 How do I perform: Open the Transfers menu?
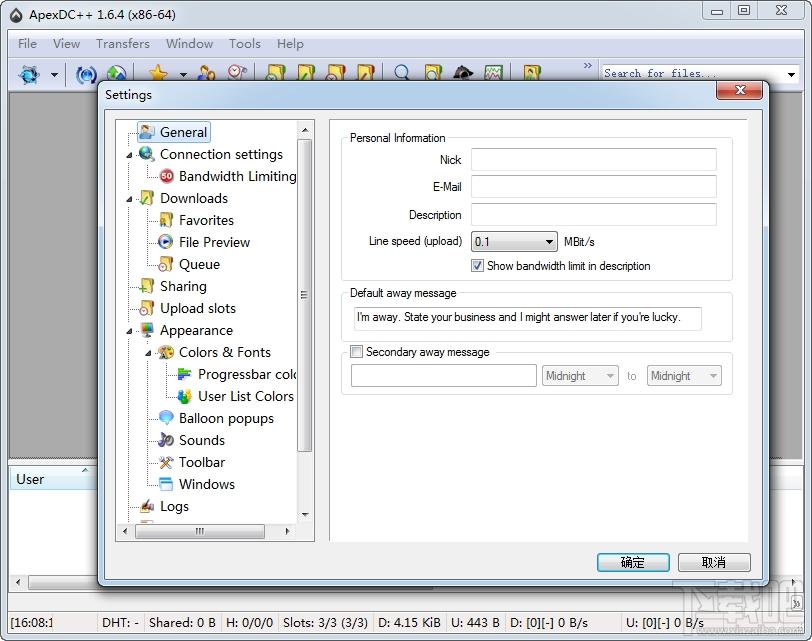[123, 44]
